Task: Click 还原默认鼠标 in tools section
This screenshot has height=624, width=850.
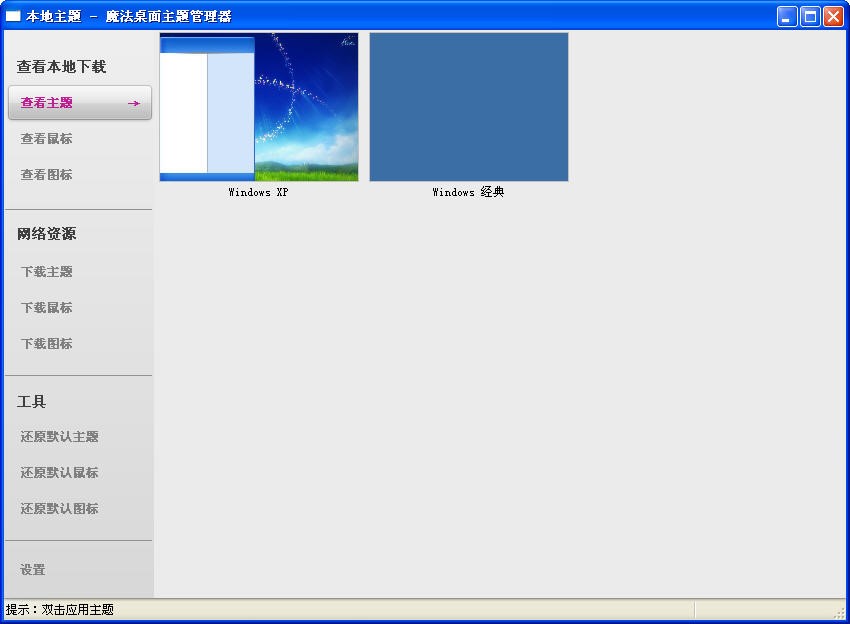Action: [x=60, y=472]
